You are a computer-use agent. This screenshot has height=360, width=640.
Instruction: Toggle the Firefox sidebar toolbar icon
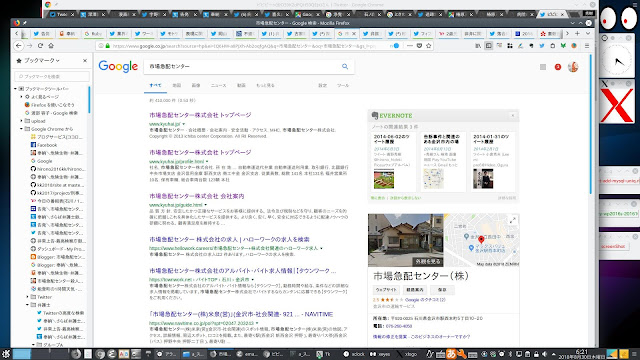pos(489,46)
